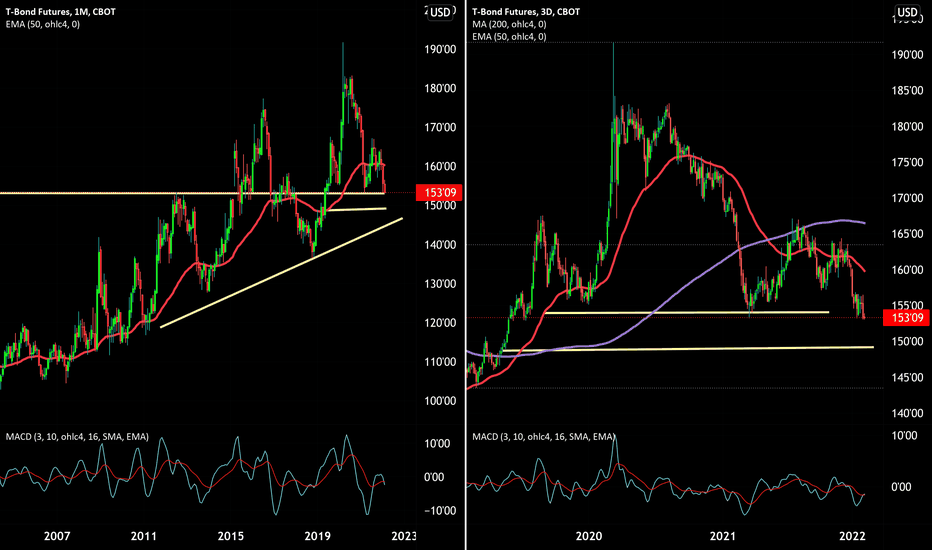
Task: Click 170'00 on left price scale
Action: [440, 127]
